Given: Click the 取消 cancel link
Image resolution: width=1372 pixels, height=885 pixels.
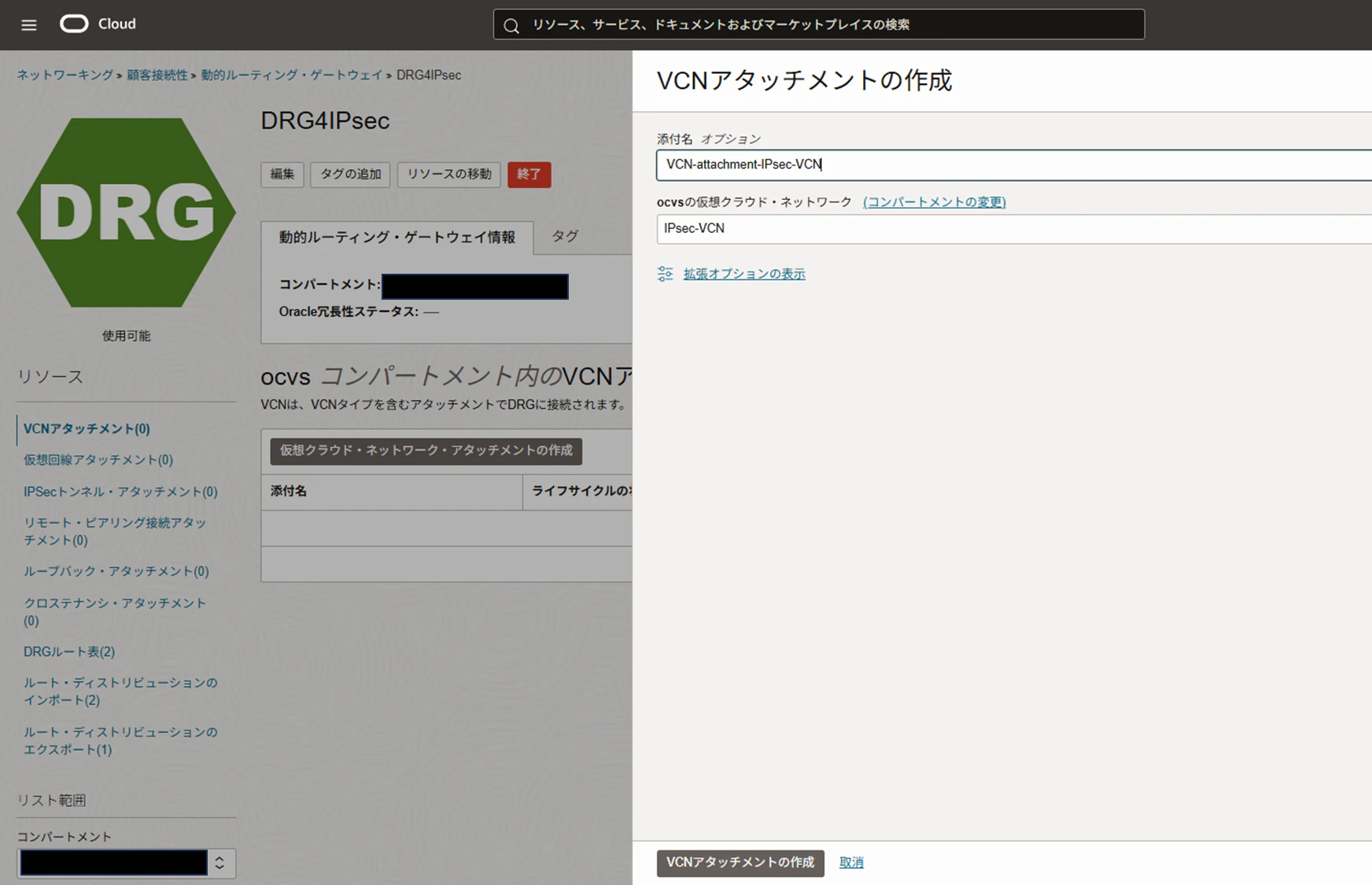Looking at the screenshot, I should click(x=851, y=863).
